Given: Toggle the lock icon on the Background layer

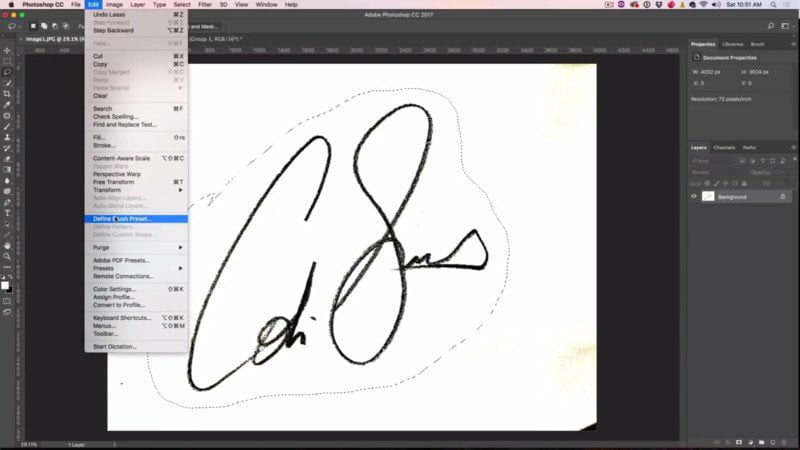Looking at the screenshot, I should pyautogui.click(x=783, y=197).
